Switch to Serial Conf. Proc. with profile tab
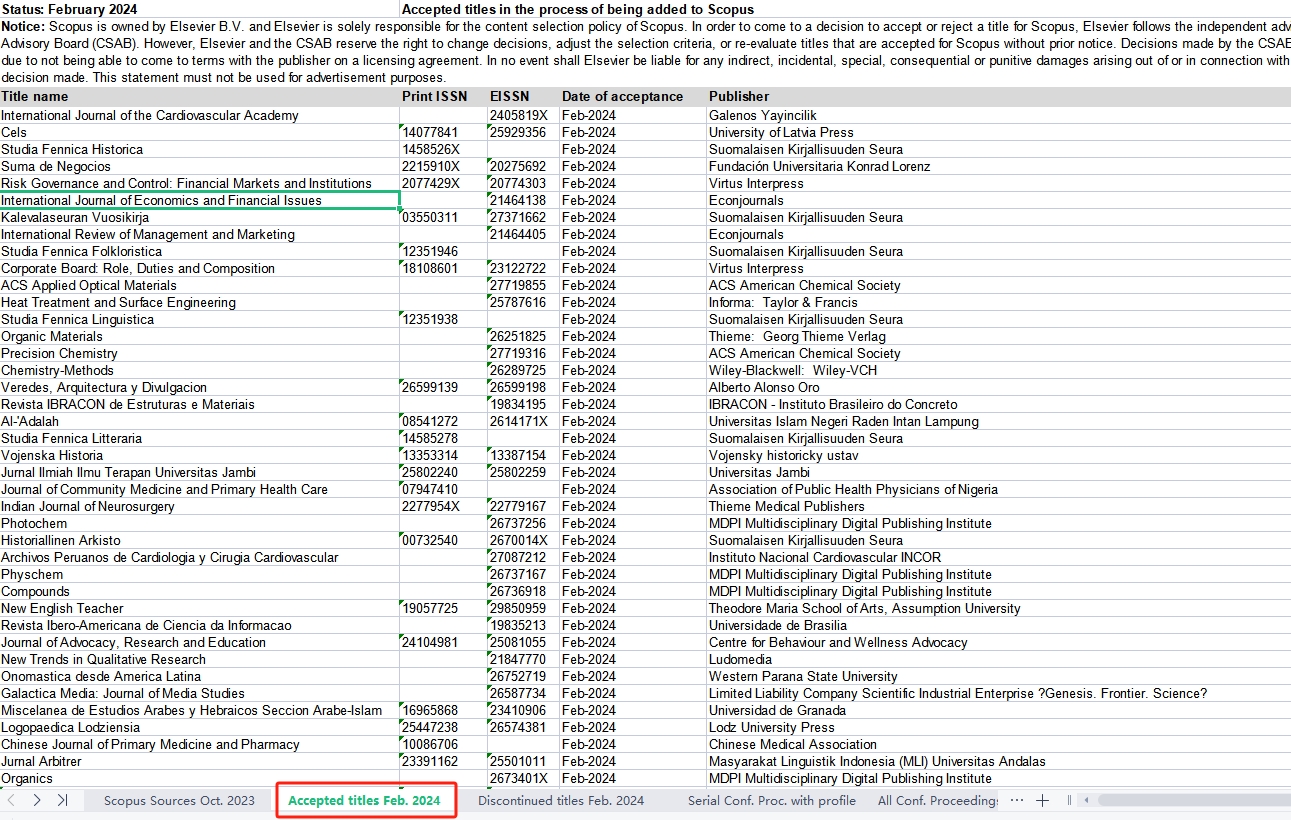1291x820 pixels. [x=771, y=800]
